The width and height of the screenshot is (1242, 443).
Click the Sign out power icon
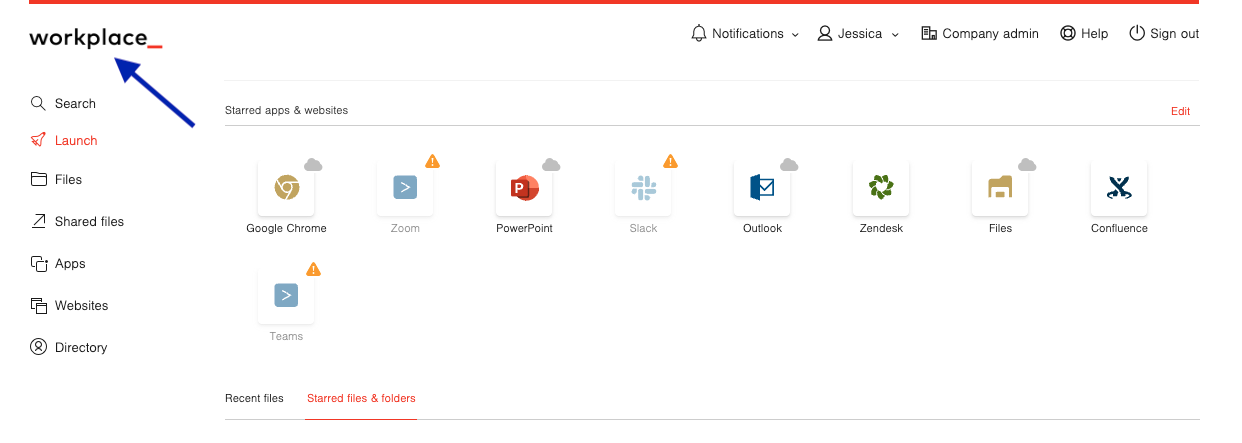click(x=1137, y=33)
